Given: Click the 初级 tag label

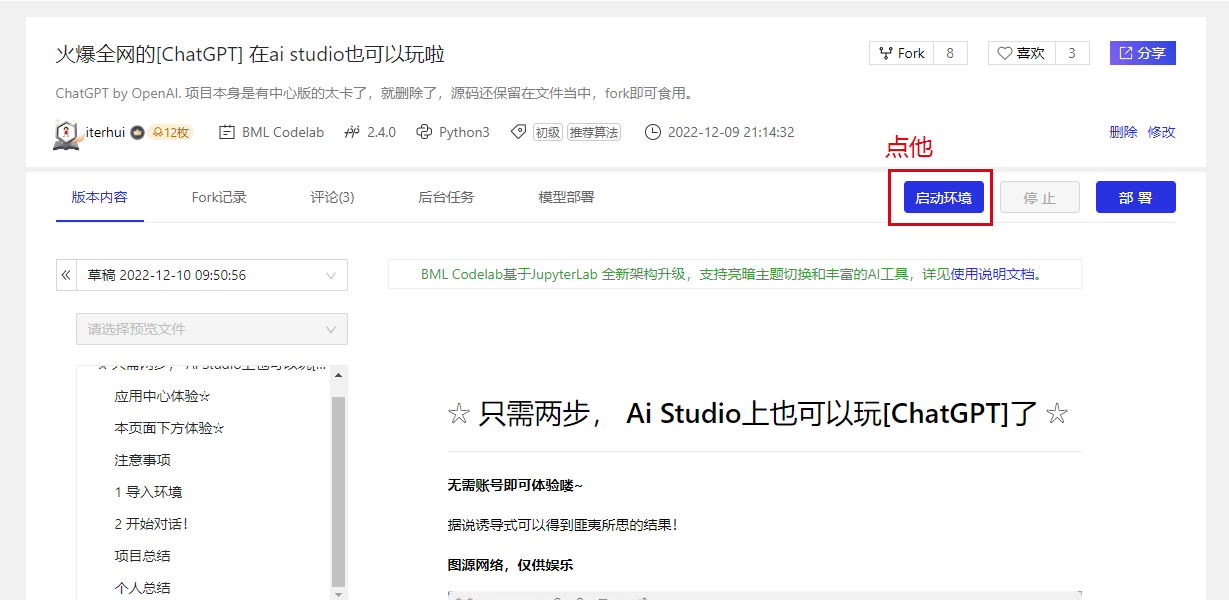Looking at the screenshot, I should pos(547,132).
